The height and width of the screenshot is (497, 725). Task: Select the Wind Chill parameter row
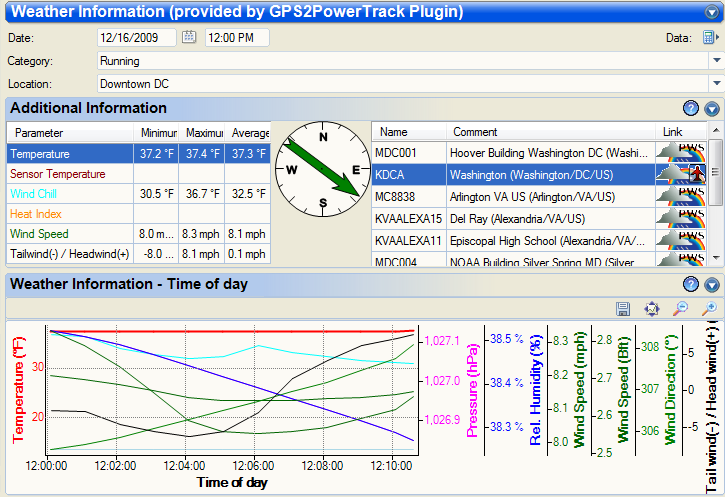138,194
